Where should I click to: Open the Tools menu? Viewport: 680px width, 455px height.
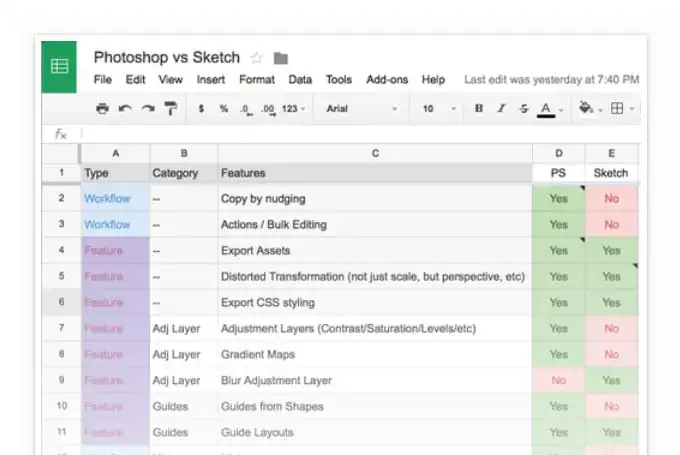(x=339, y=80)
